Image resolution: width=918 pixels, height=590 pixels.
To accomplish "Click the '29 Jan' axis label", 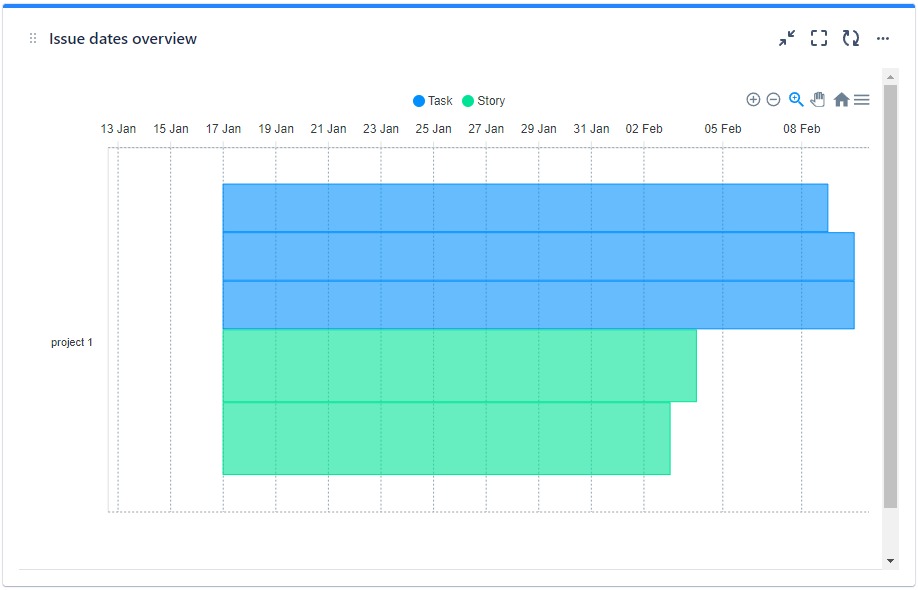I will (539, 129).
